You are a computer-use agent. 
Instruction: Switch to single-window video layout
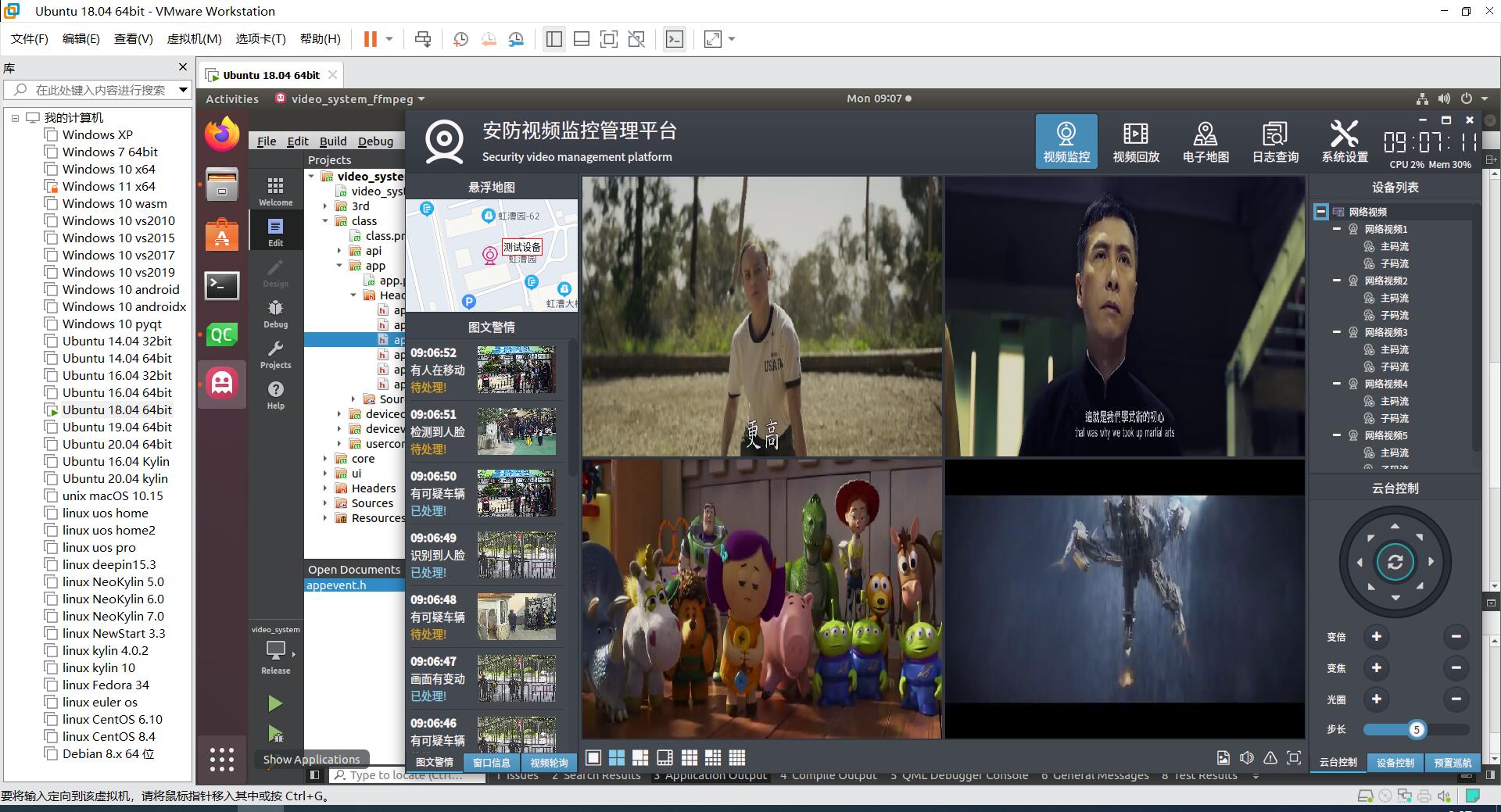(x=593, y=758)
